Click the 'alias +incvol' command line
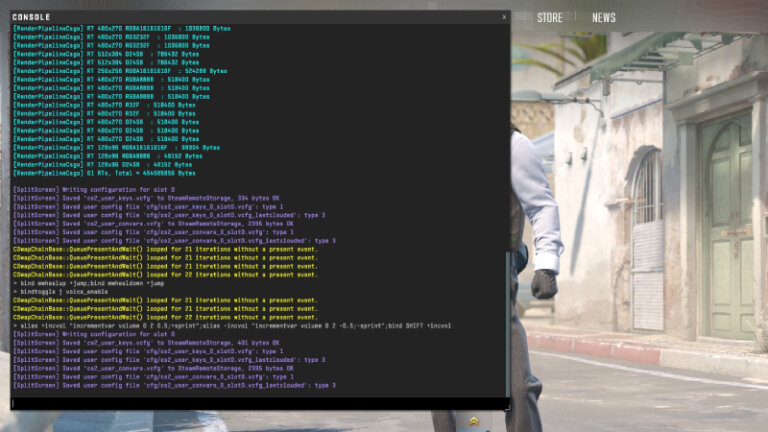This screenshot has height=432, width=768. [x=230, y=326]
